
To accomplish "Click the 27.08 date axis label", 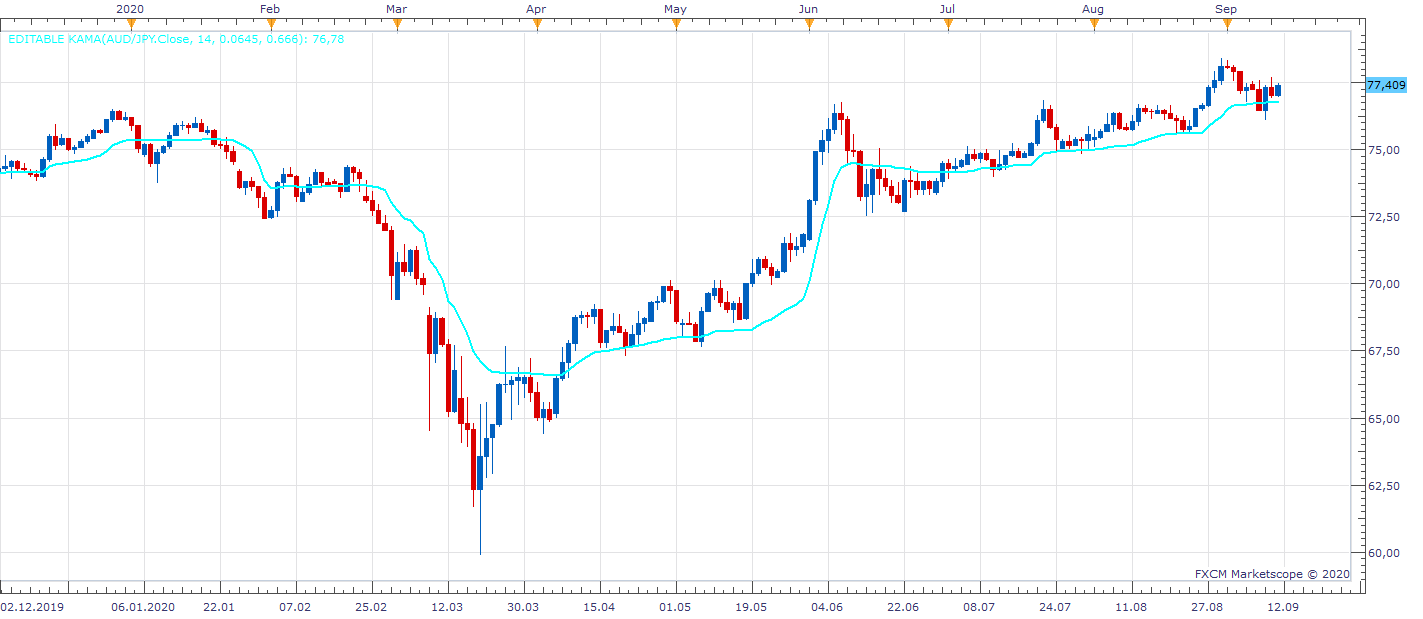I will coord(1207,606).
